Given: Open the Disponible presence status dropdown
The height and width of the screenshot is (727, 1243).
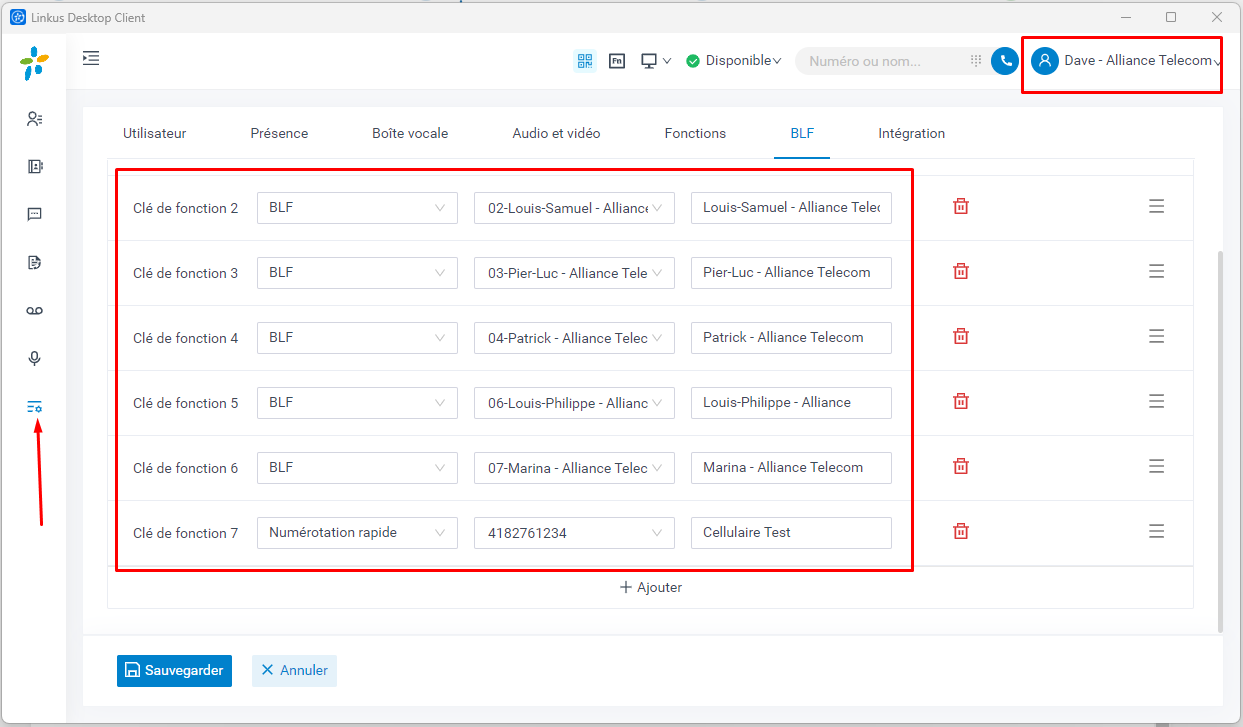Looking at the screenshot, I should 734,61.
